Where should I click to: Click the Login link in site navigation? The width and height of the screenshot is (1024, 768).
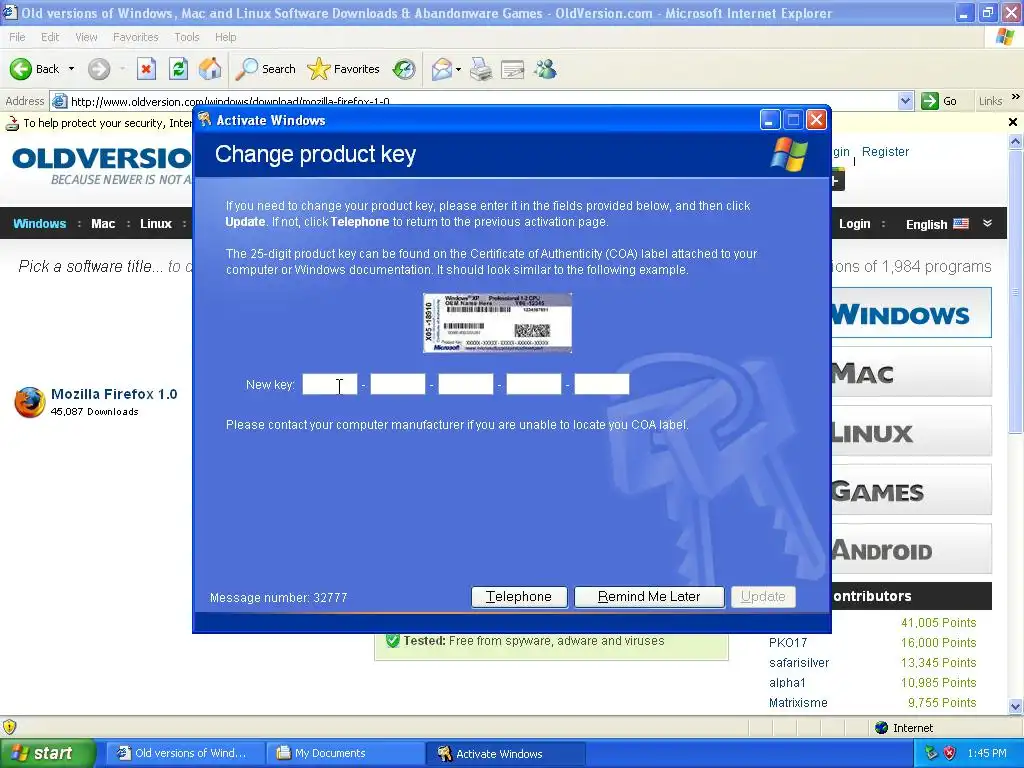[854, 224]
